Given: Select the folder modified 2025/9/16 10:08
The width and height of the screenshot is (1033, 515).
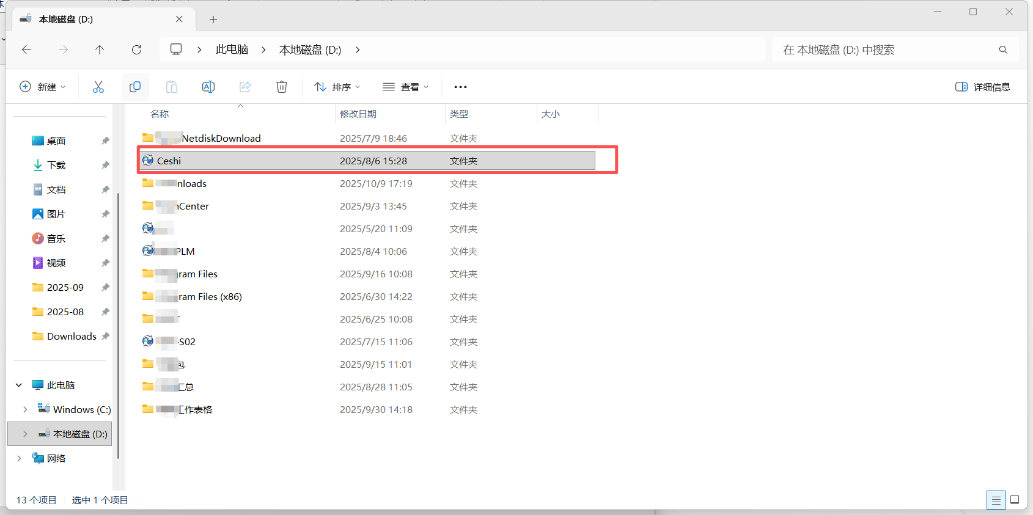Looking at the screenshot, I should tap(368, 273).
